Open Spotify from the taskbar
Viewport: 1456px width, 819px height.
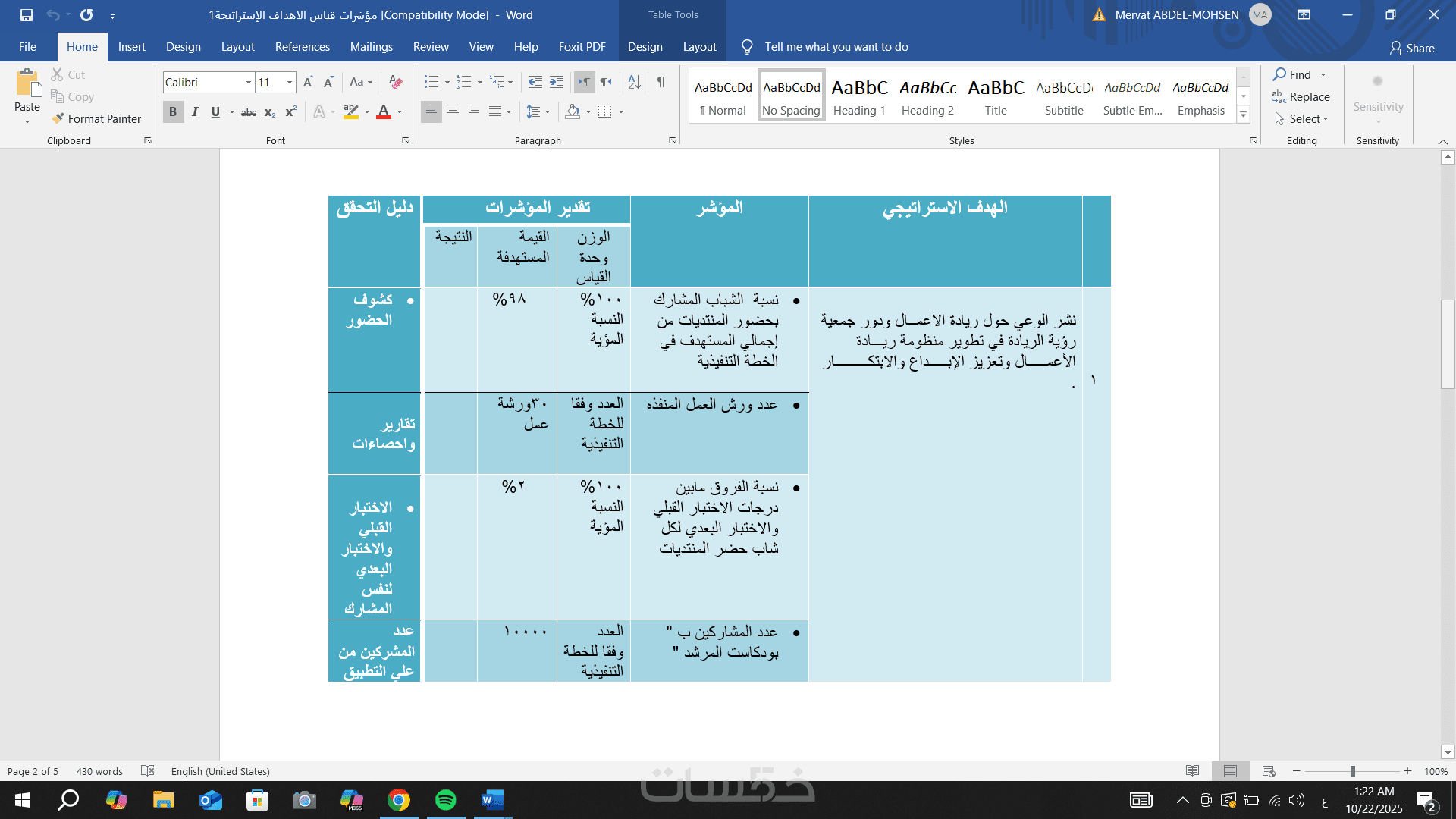(x=446, y=800)
